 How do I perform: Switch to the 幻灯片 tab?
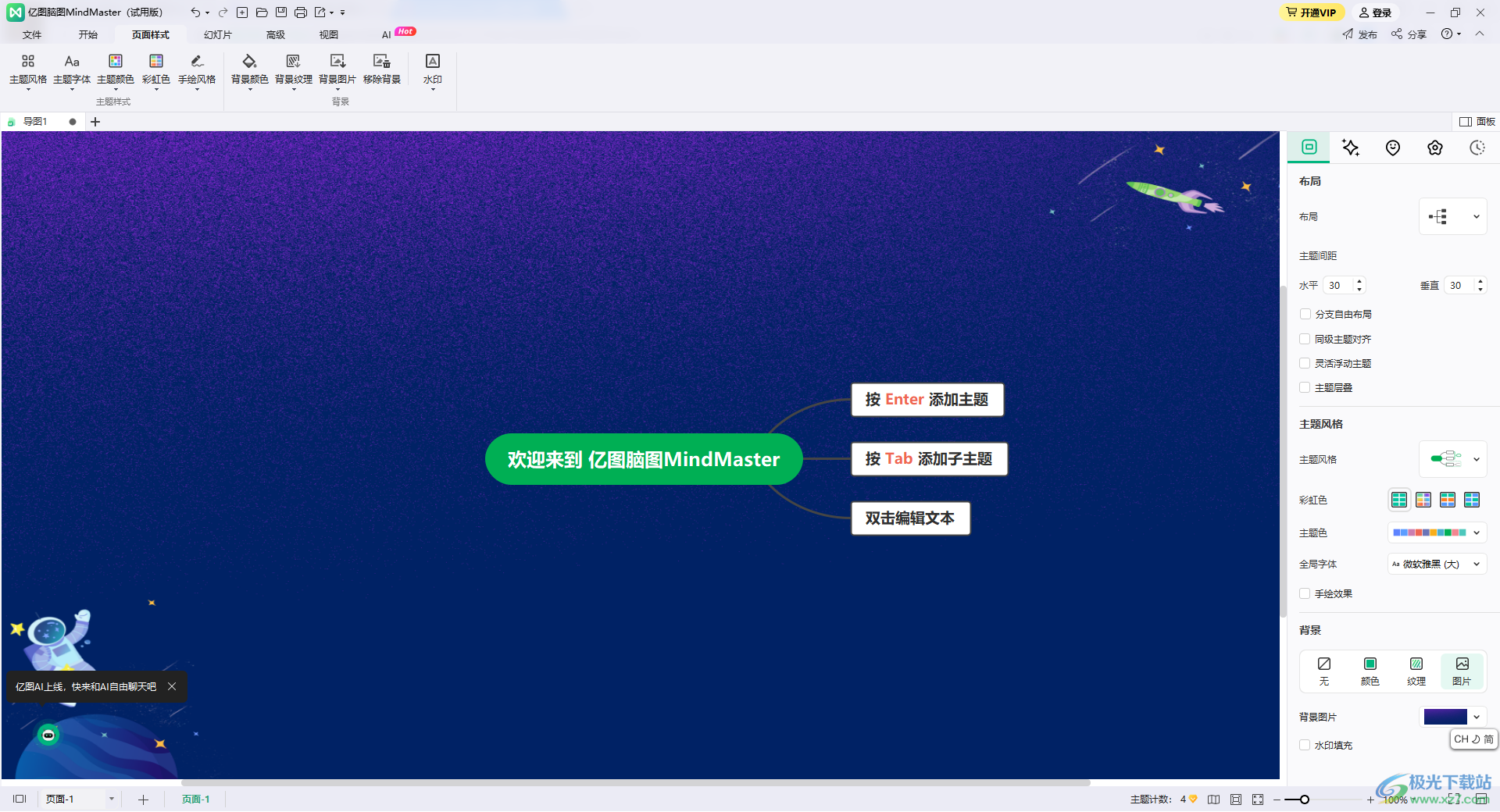(x=218, y=34)
